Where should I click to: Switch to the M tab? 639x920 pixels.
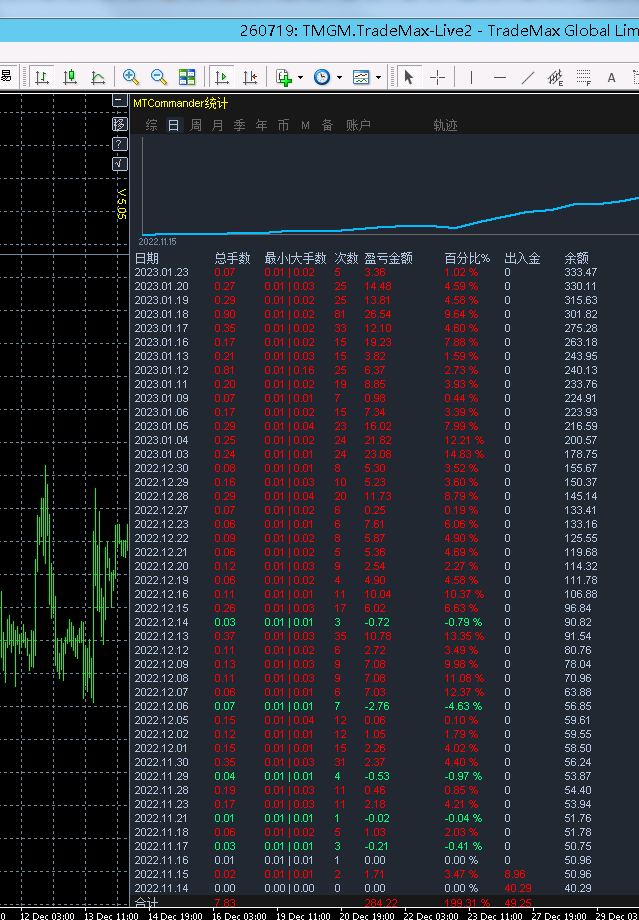pos(305,125)
